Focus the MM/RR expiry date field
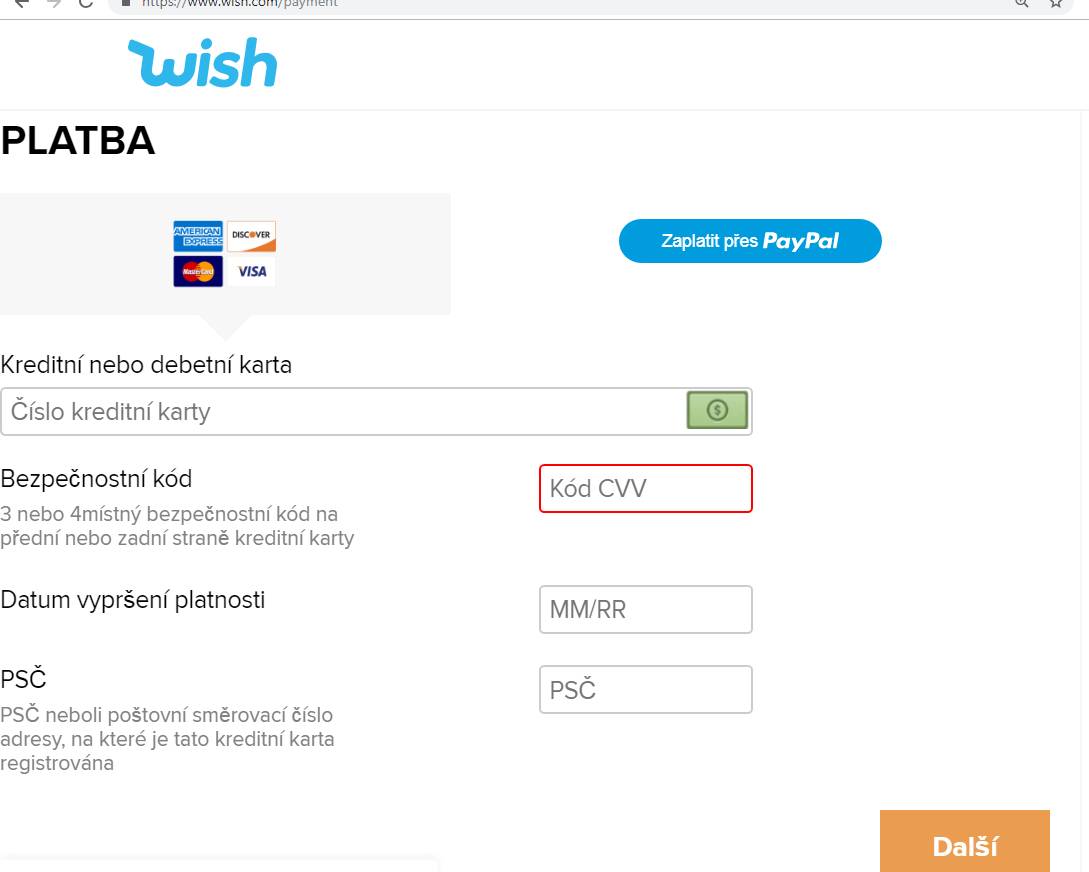1089x872 pixels. click(x=646, y=610)
